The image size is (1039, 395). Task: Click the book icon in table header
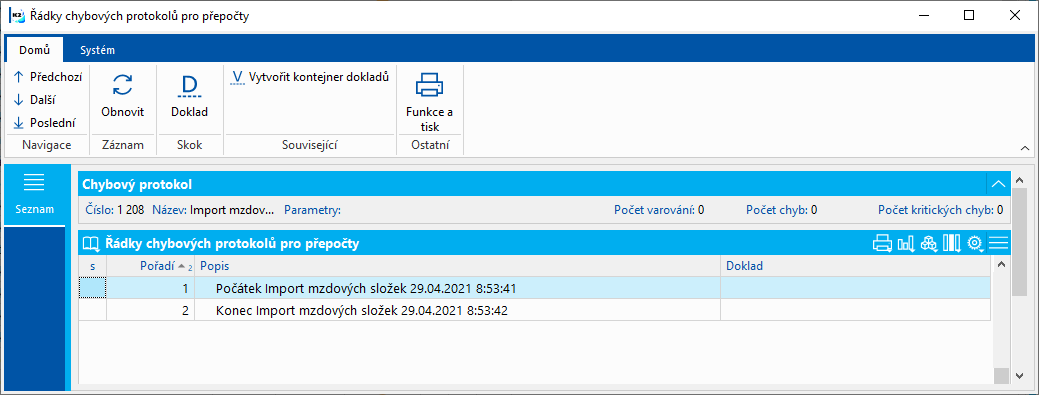[91, 244]
